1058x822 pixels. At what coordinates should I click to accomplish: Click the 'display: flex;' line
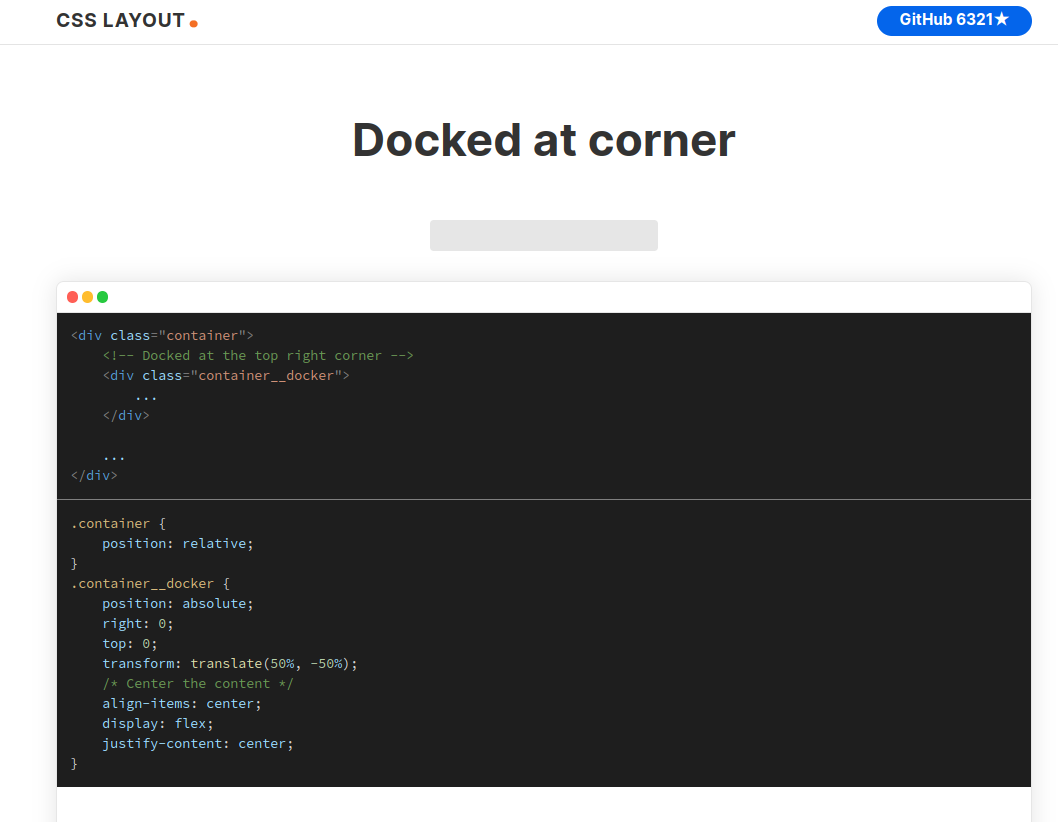click(158, 723)
